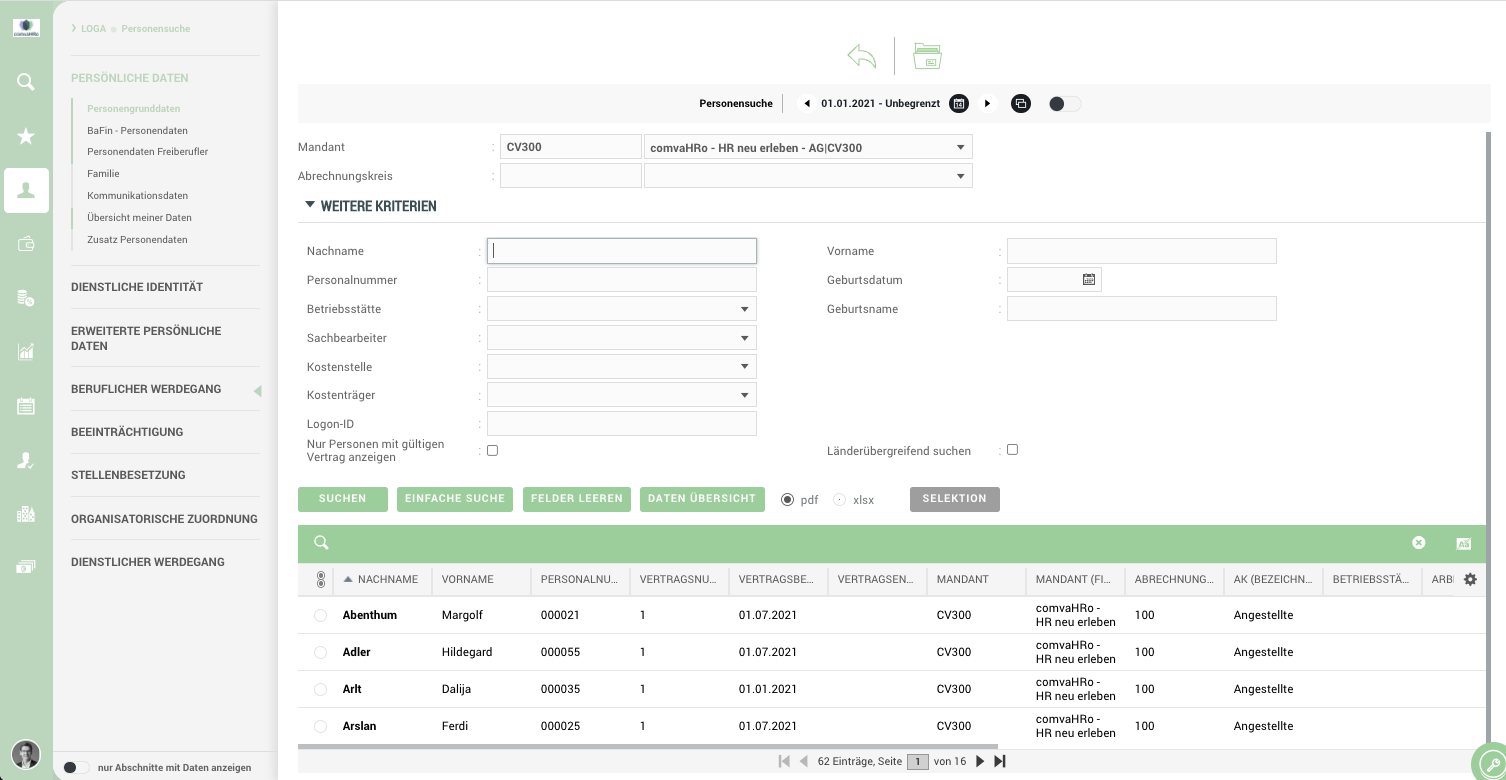Enable 'Nur Personen mit gültigen Vertrag anzeigen' checkbox
Image resolution: width=1506 pixels, height=780 pixels.
click(492, 450)
